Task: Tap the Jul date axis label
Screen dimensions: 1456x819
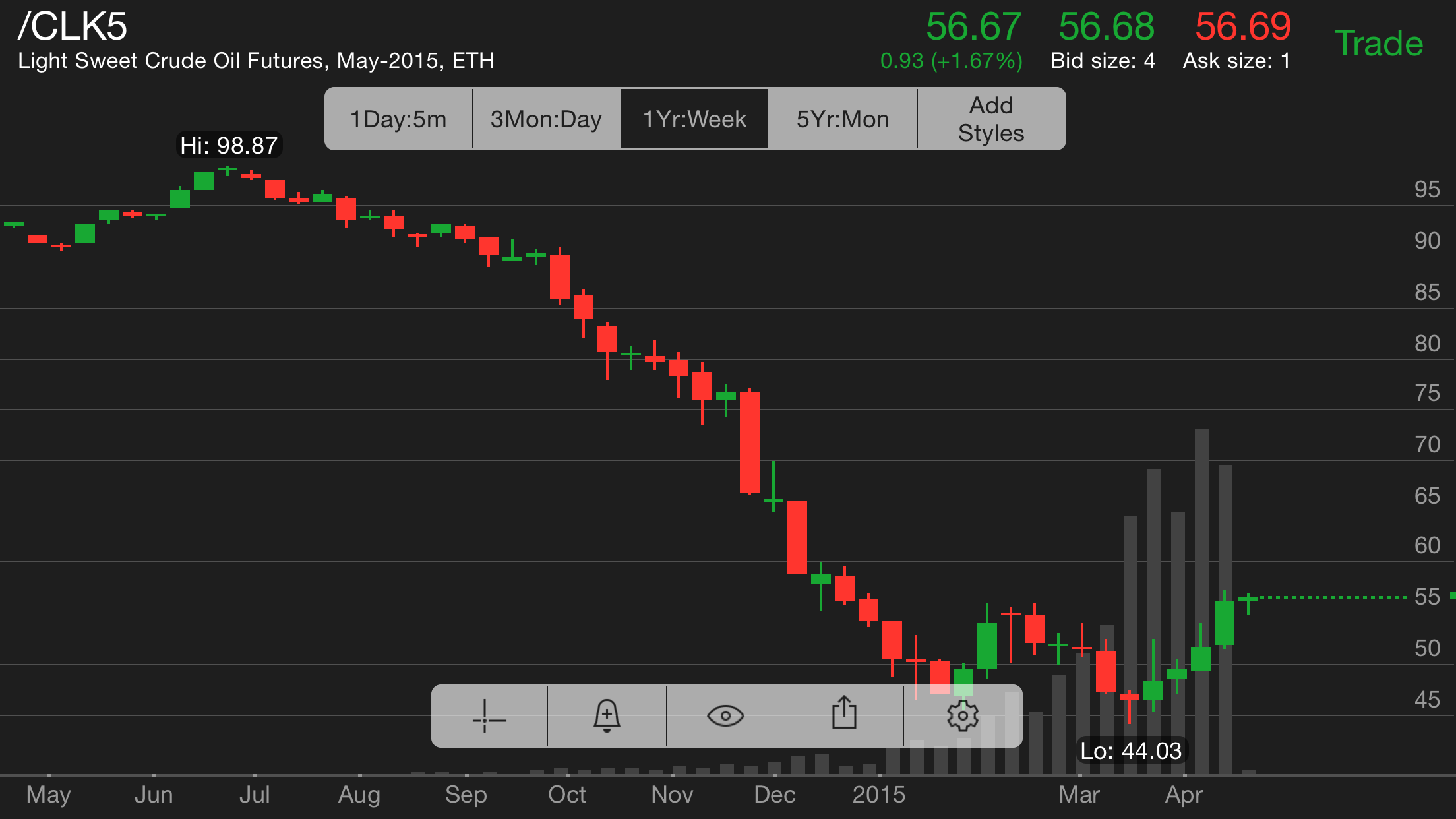Action: [255, 795]
